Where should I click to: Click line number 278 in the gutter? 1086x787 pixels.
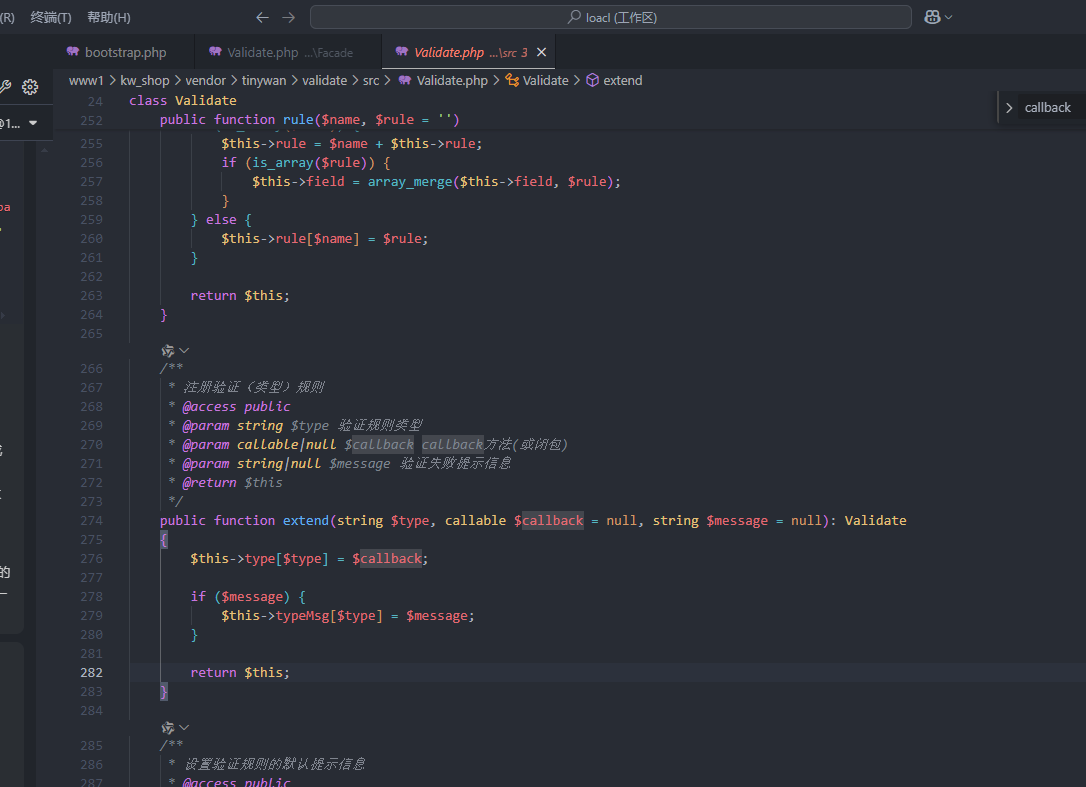(x=91, y=596)
